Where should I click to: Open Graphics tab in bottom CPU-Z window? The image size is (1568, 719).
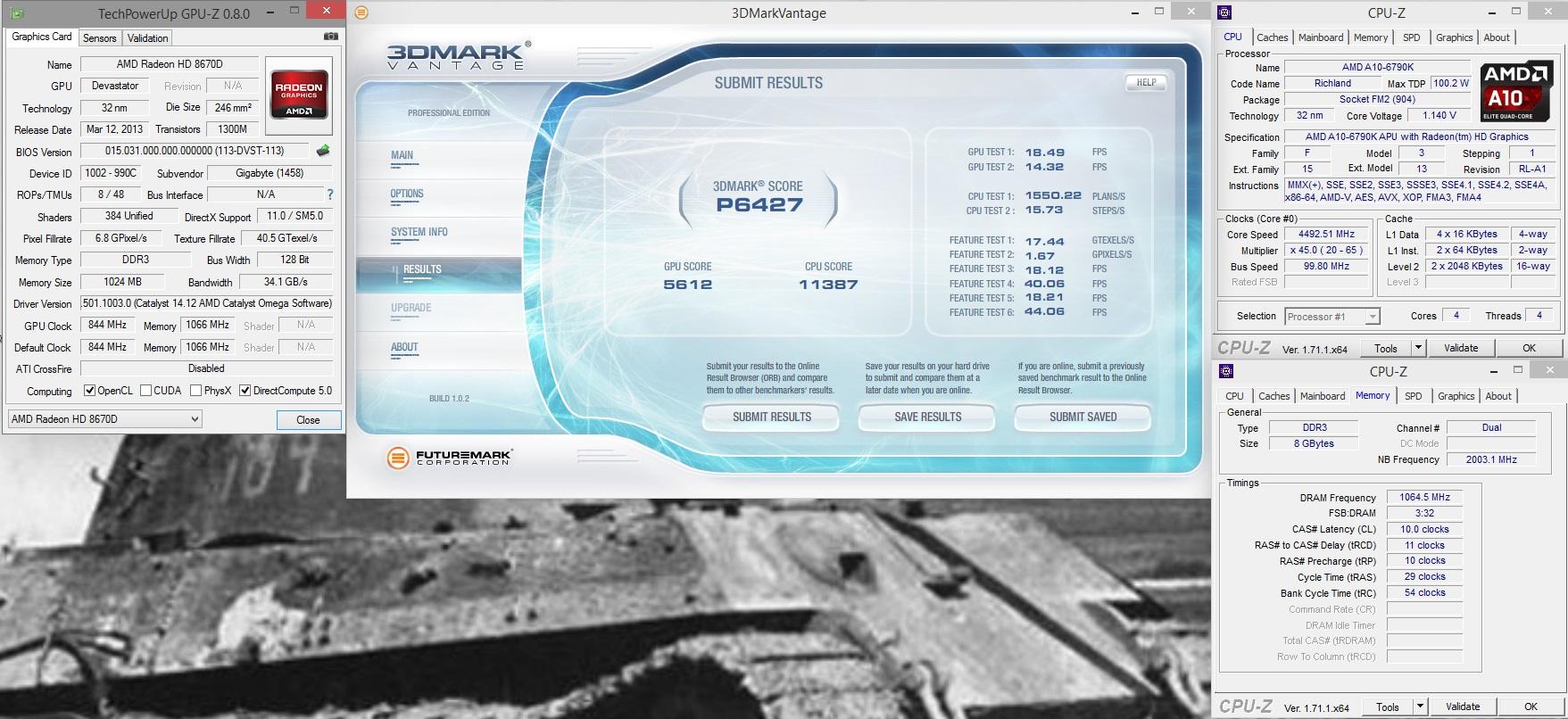click(1456, 396)
